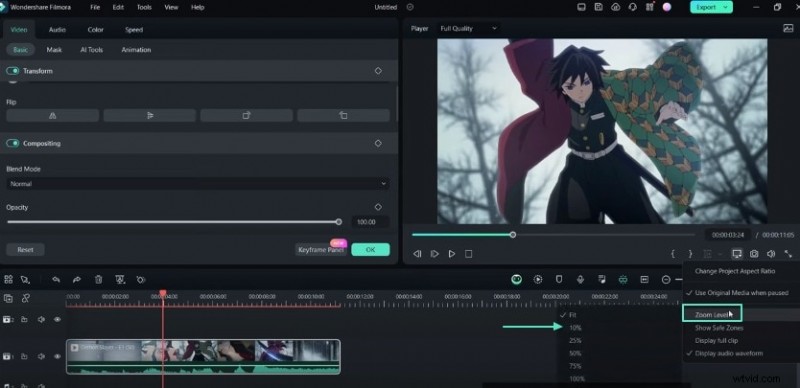
Task: Open the Blend Mode Normal dropdown
Action: 198,184
